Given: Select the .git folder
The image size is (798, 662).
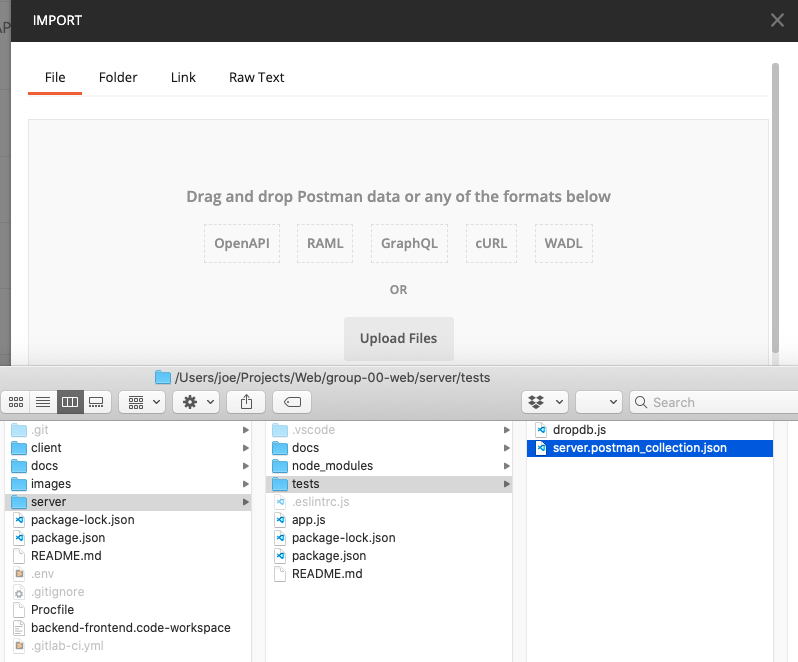Looking at the screenshot, I should coord(129,430).
